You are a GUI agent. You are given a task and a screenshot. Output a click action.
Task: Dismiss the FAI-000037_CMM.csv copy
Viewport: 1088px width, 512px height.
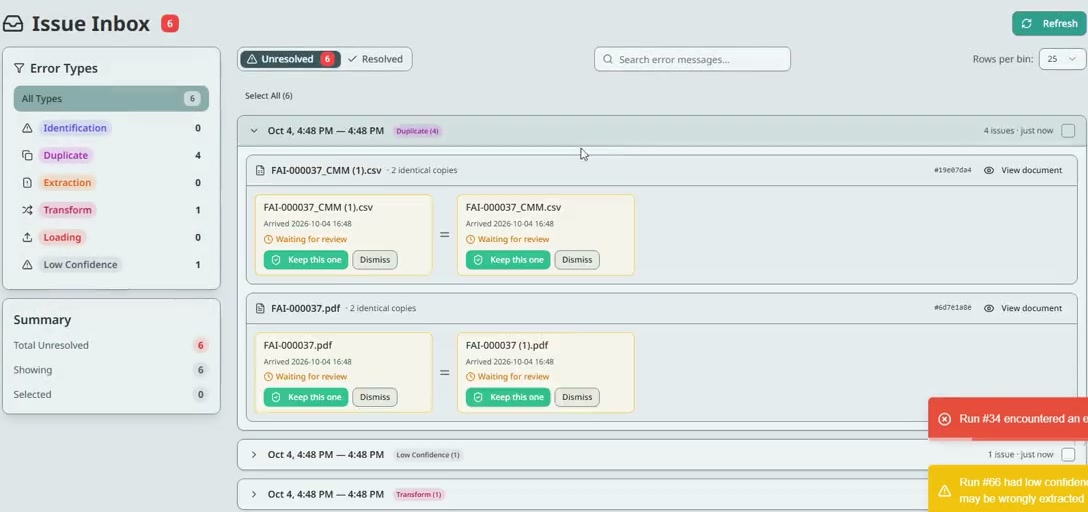[577, 259]
